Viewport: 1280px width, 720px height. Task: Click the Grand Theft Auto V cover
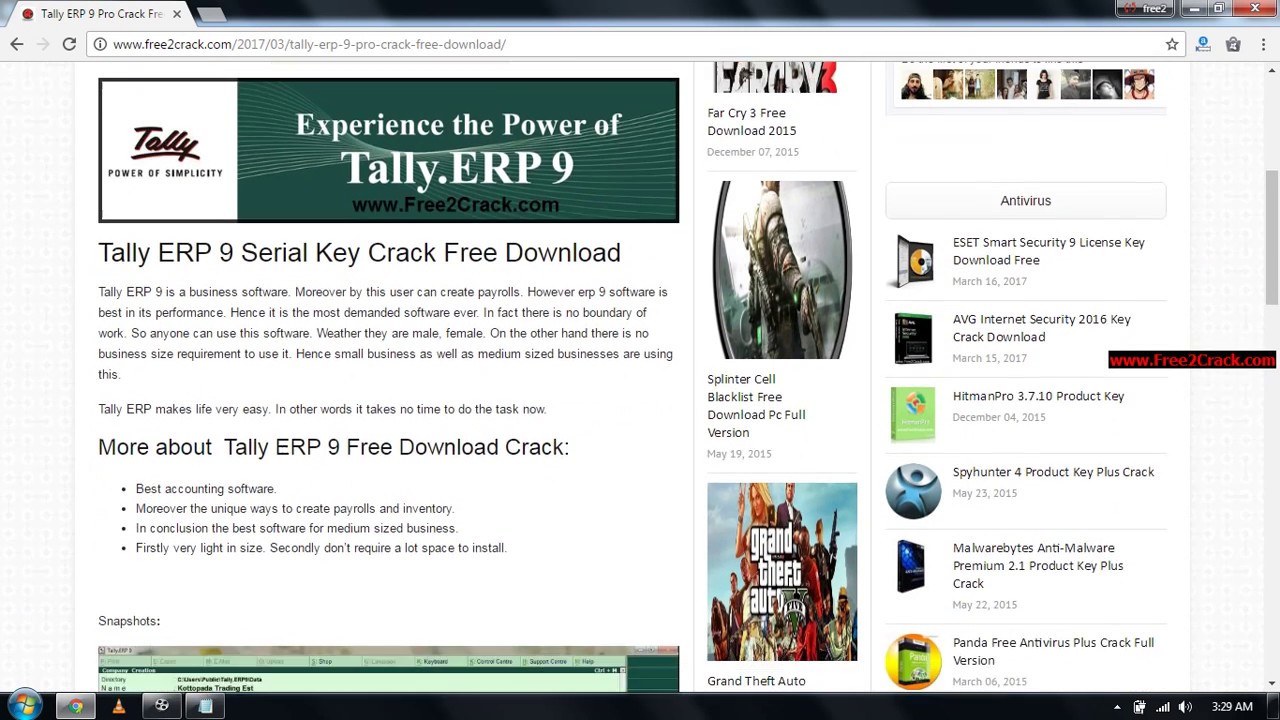click(x=782, y=572)
